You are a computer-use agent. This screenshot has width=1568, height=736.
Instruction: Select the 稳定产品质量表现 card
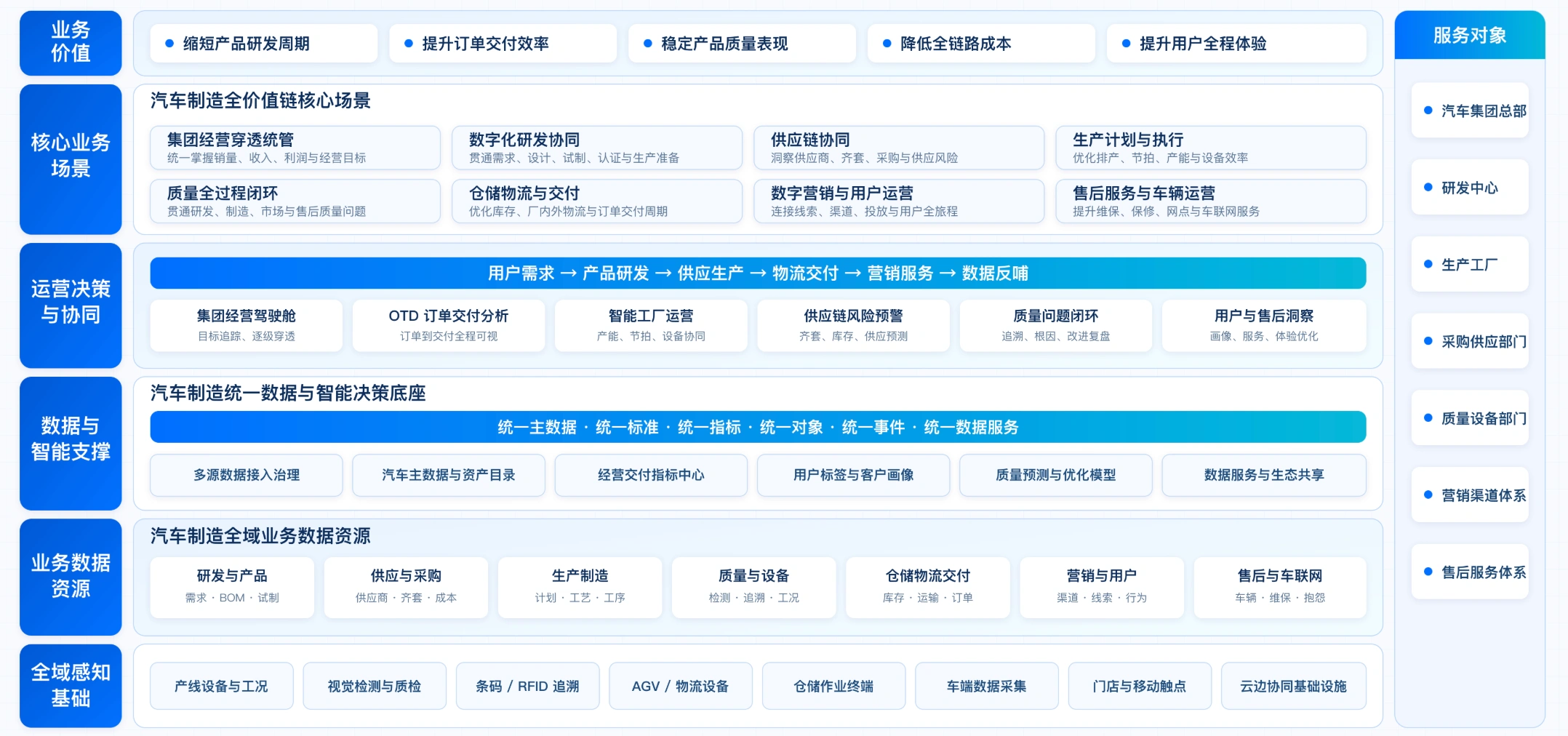click(742, 44)
